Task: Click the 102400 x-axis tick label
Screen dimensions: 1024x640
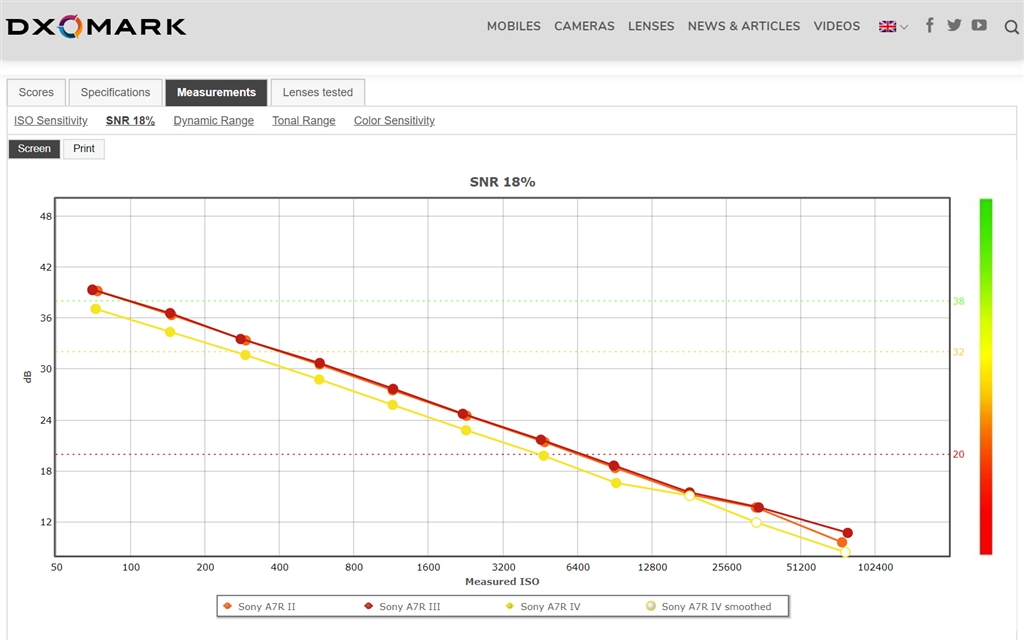Action: 875,567
